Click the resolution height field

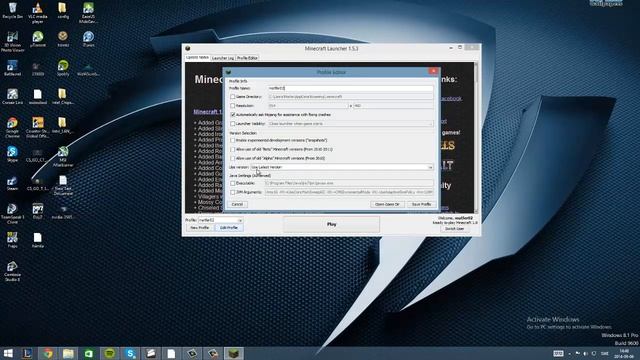(393, 106)
